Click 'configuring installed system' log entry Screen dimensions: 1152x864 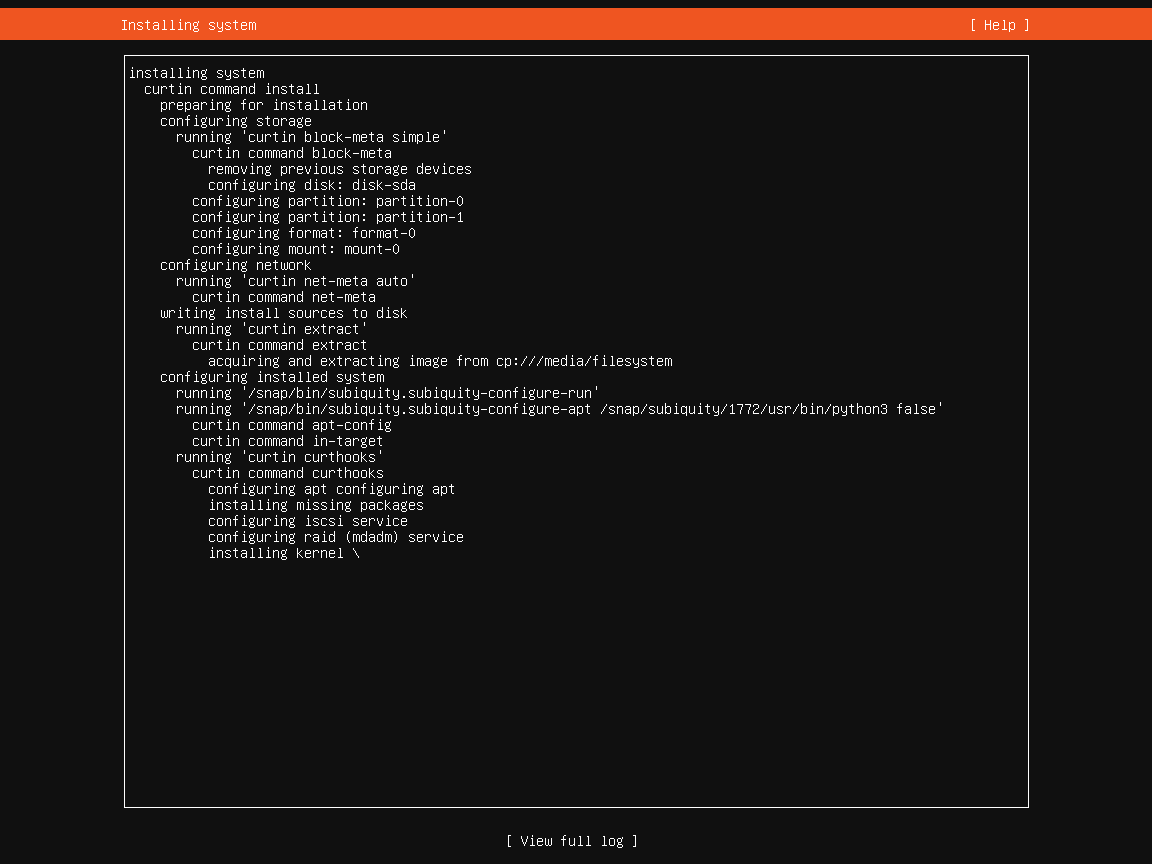[x=271, y=377]
